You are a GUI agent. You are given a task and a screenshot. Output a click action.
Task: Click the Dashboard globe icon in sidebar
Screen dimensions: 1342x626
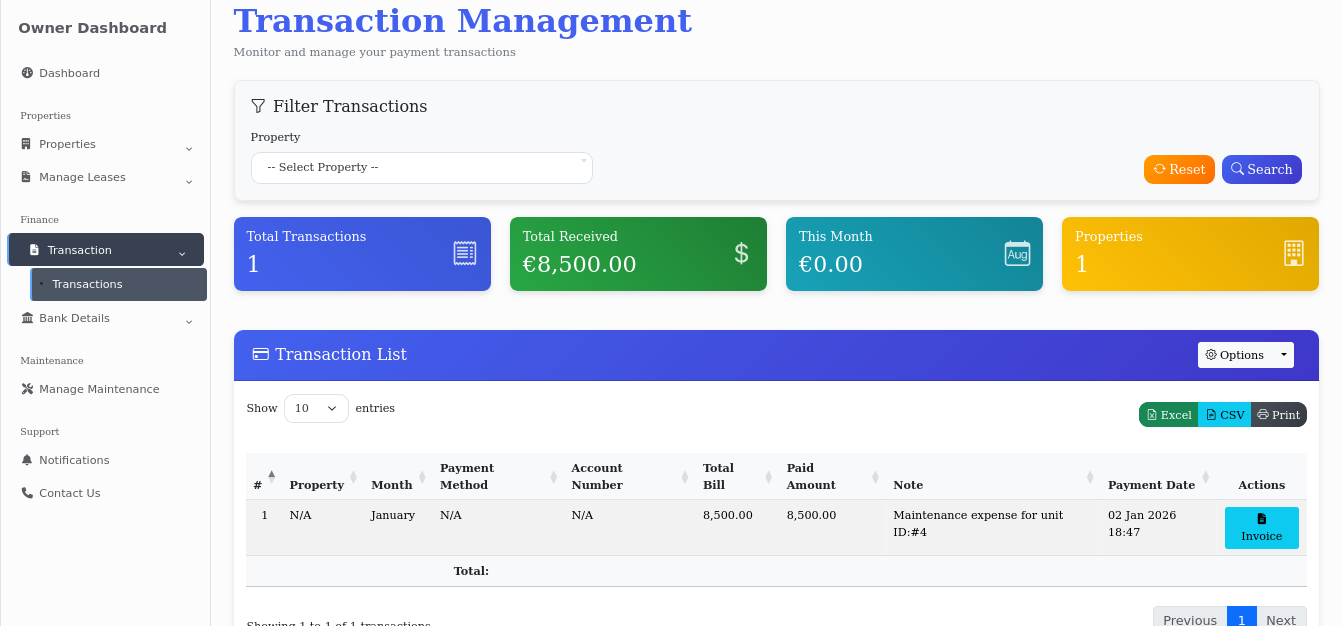25,73
